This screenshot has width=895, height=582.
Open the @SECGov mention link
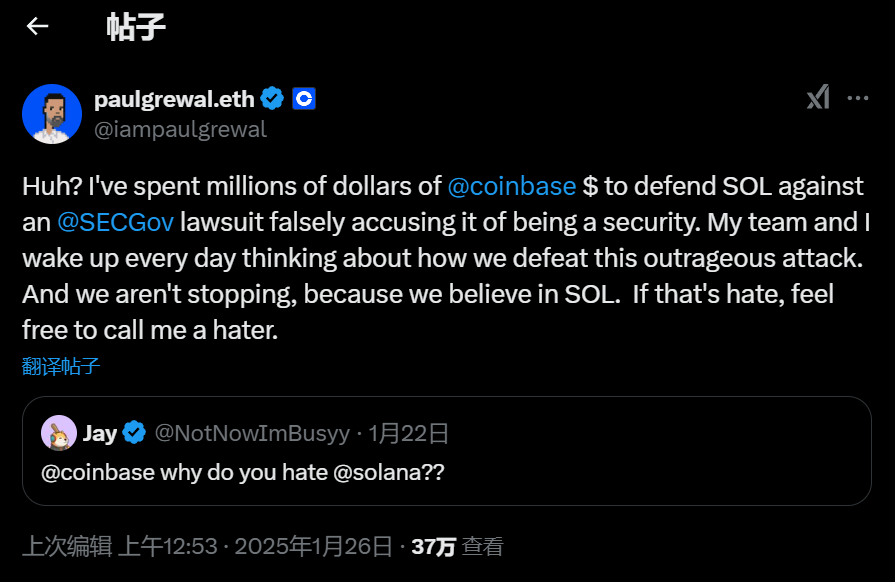click(116, 222)
